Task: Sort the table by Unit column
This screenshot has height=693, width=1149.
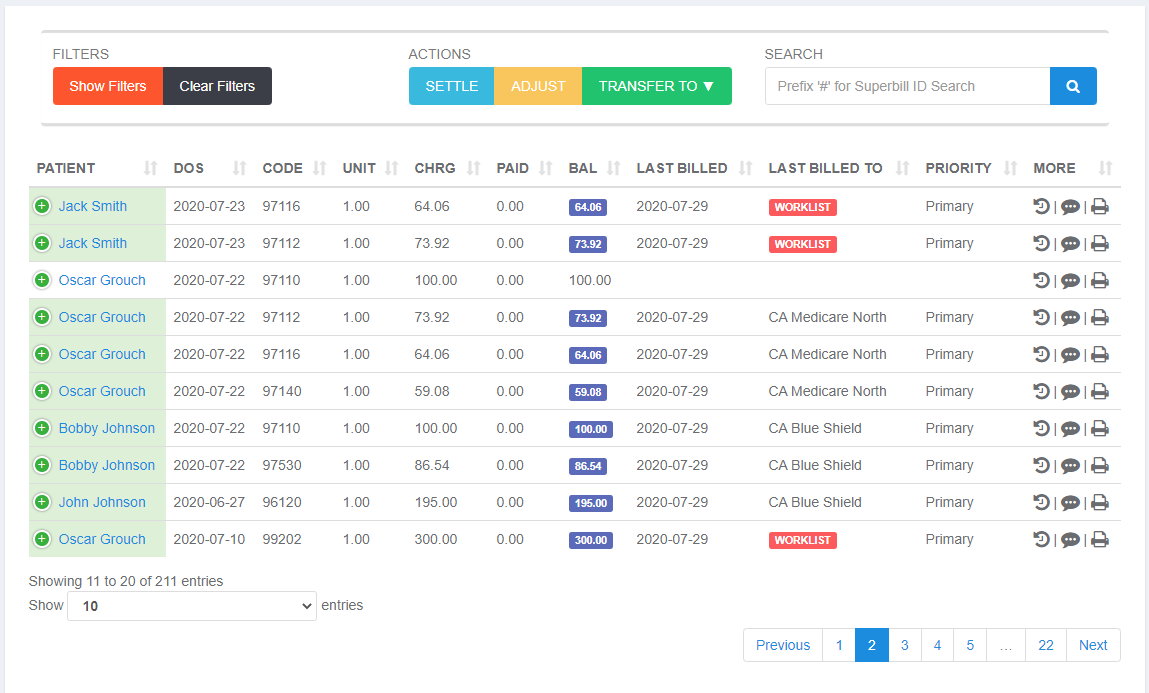Action: [x=370, y=168]
